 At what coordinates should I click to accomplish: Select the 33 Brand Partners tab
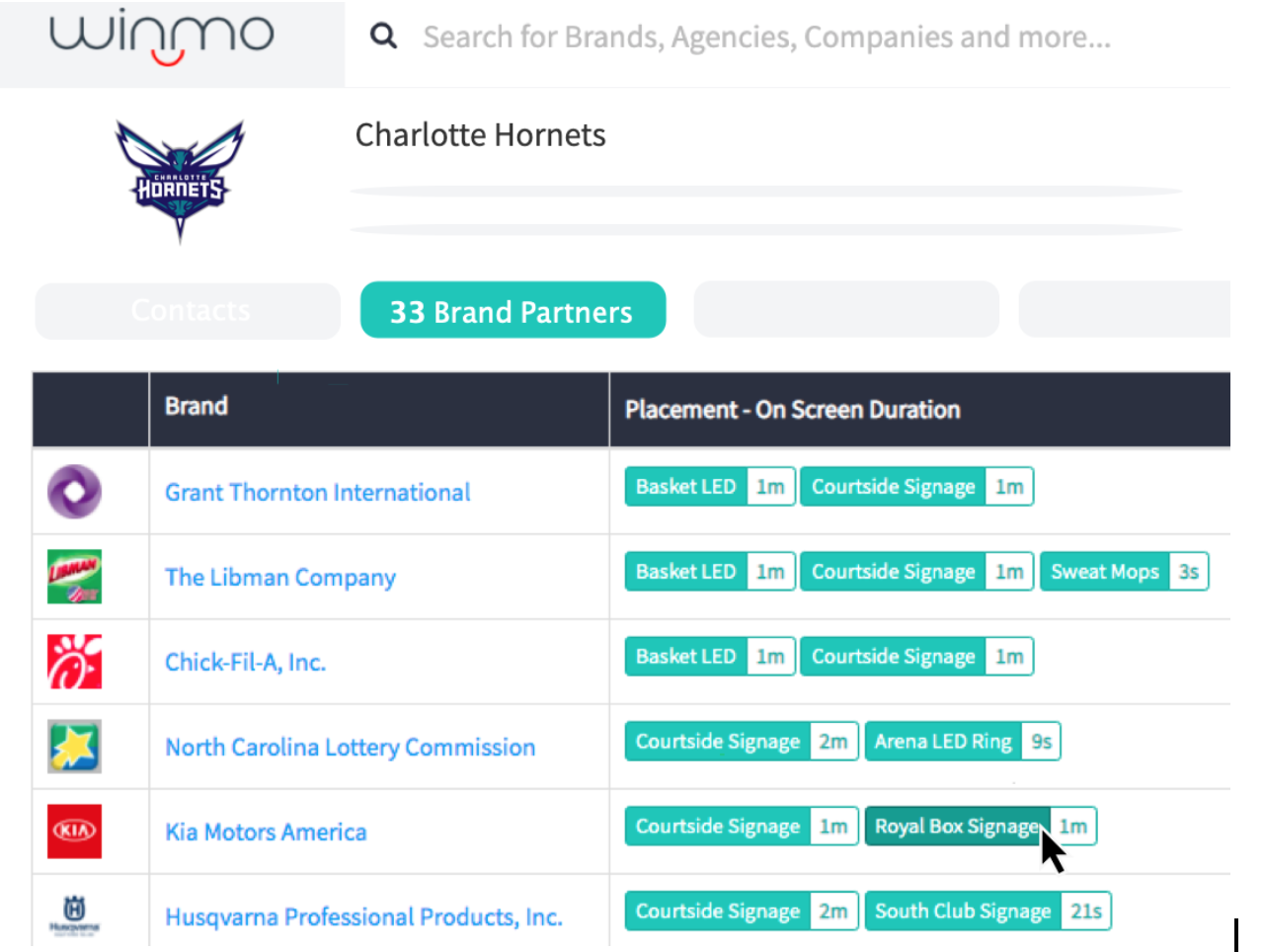pos(513,311)
